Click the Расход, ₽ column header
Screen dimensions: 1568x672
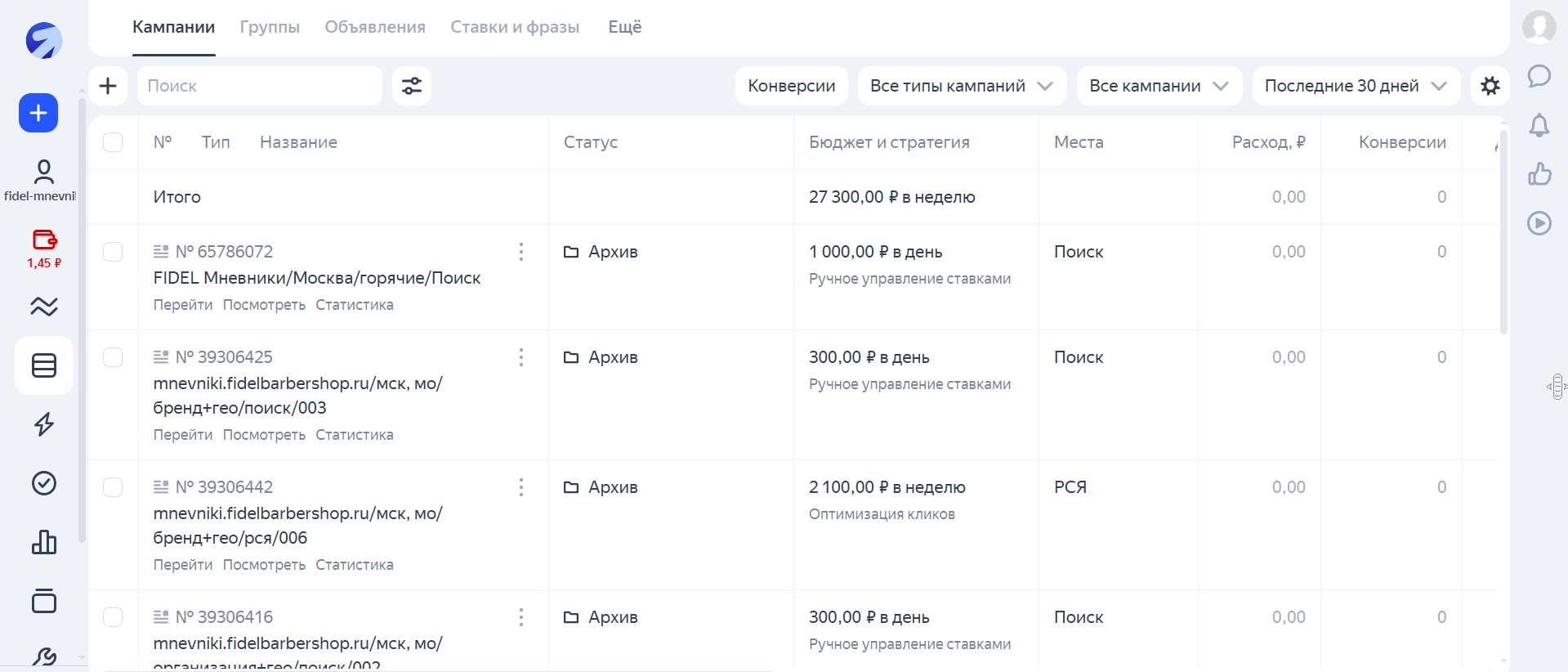(x=1269, y=142)
